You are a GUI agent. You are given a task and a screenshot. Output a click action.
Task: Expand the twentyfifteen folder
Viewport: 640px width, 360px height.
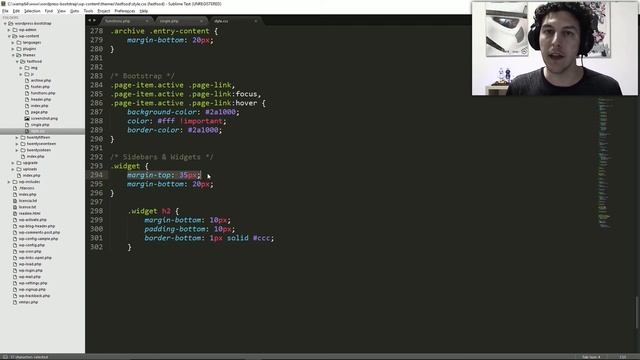(x=17, y=138)
